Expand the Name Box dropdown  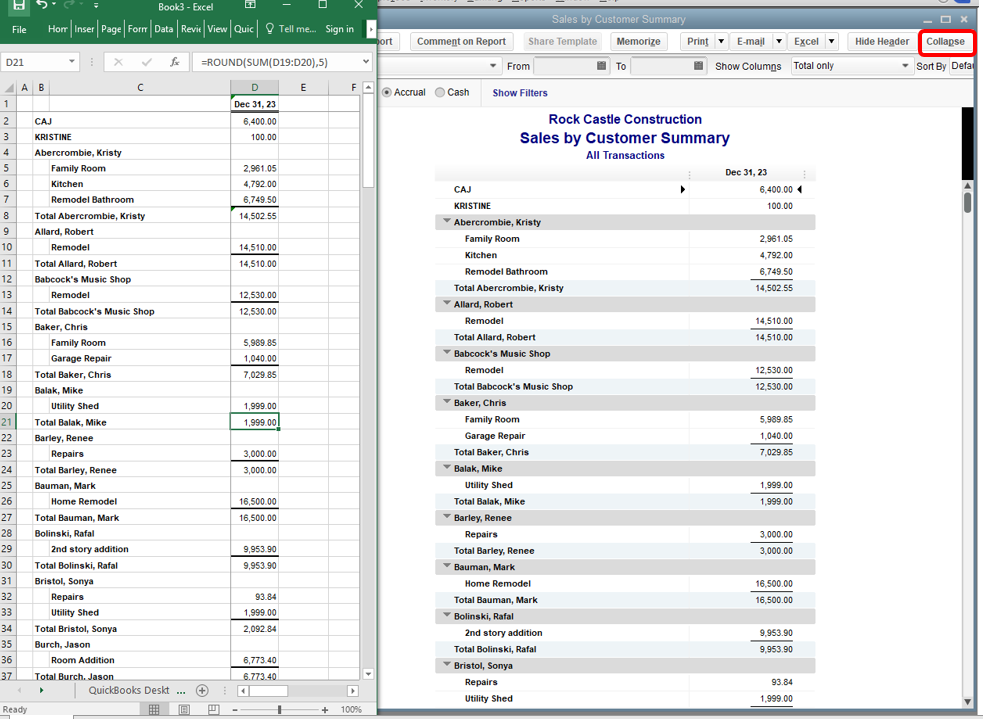click(72, 62)
